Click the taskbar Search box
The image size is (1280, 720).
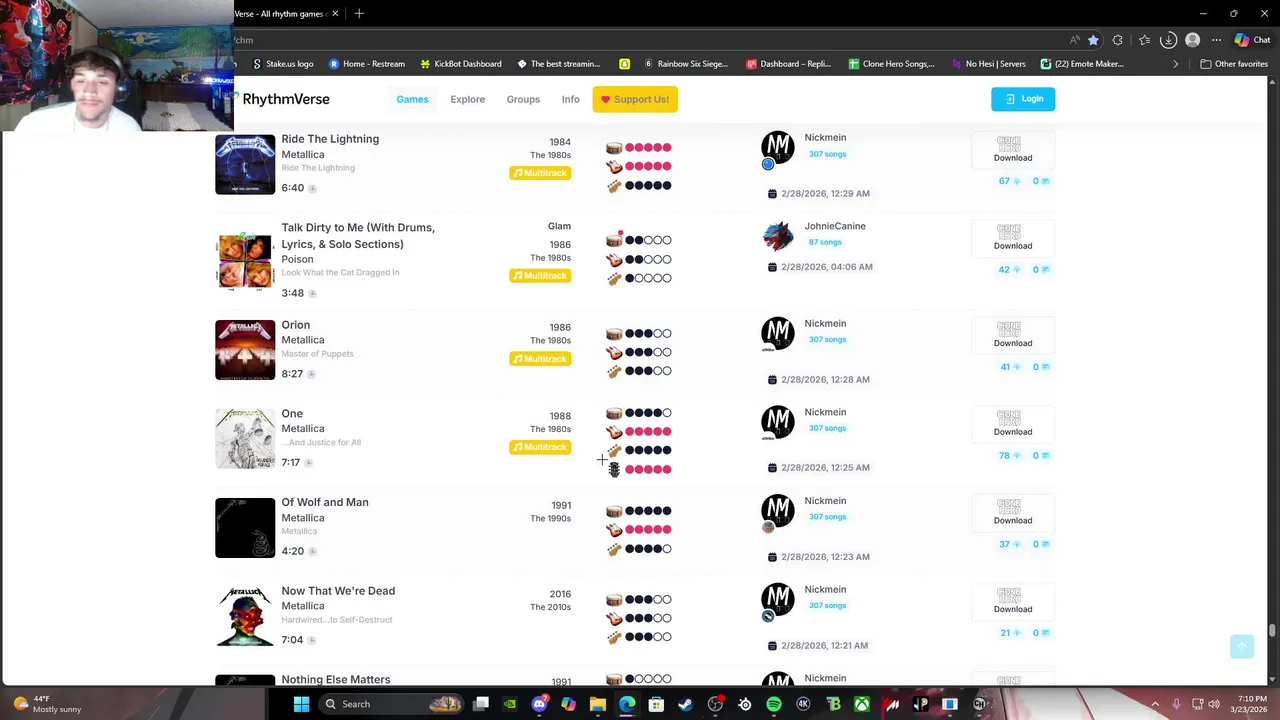point(392,704)
